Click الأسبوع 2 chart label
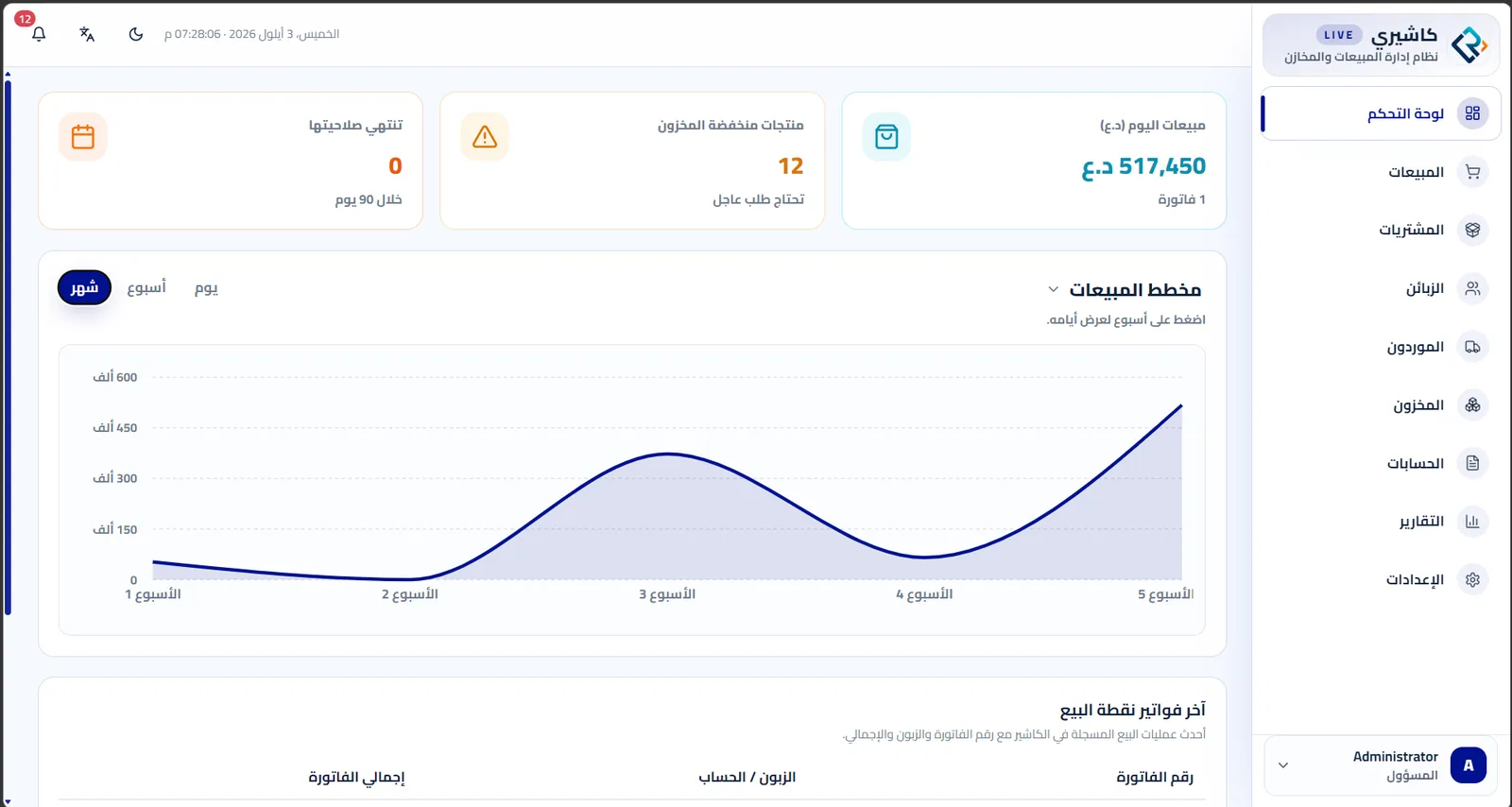 click(x=410, y=594)
